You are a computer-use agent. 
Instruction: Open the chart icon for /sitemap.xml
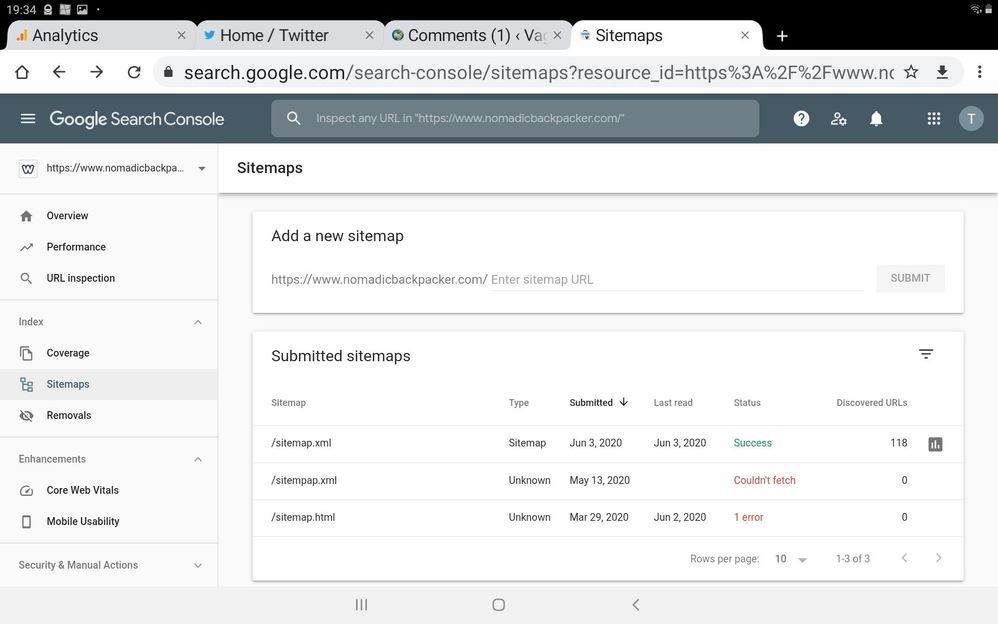tap(935, 444)
